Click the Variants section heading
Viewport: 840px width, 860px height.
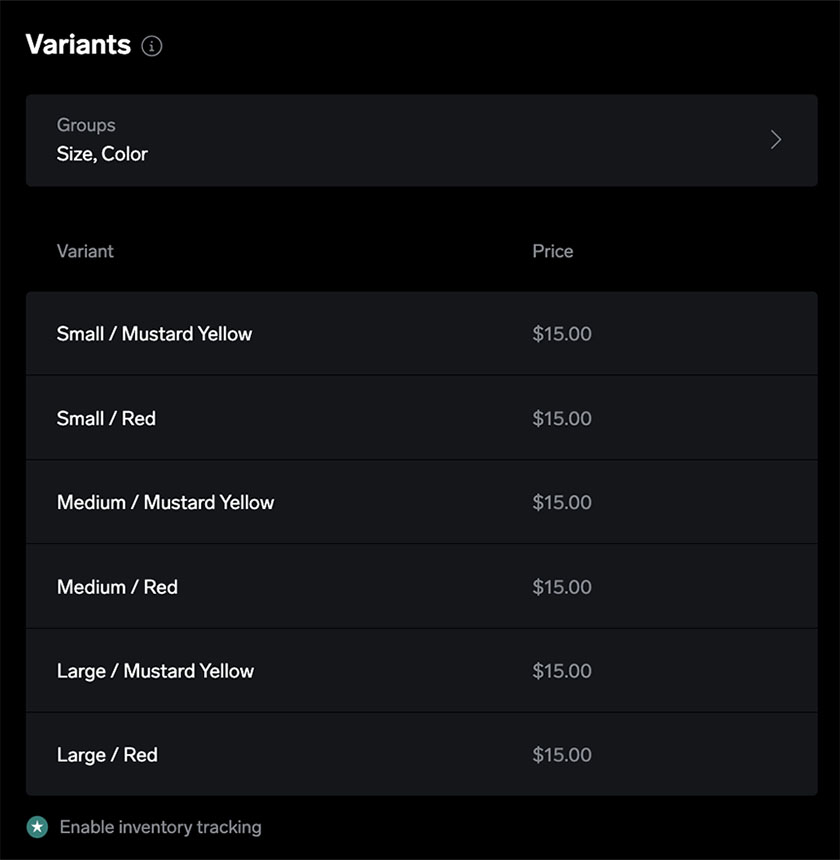tap(78, 44)
